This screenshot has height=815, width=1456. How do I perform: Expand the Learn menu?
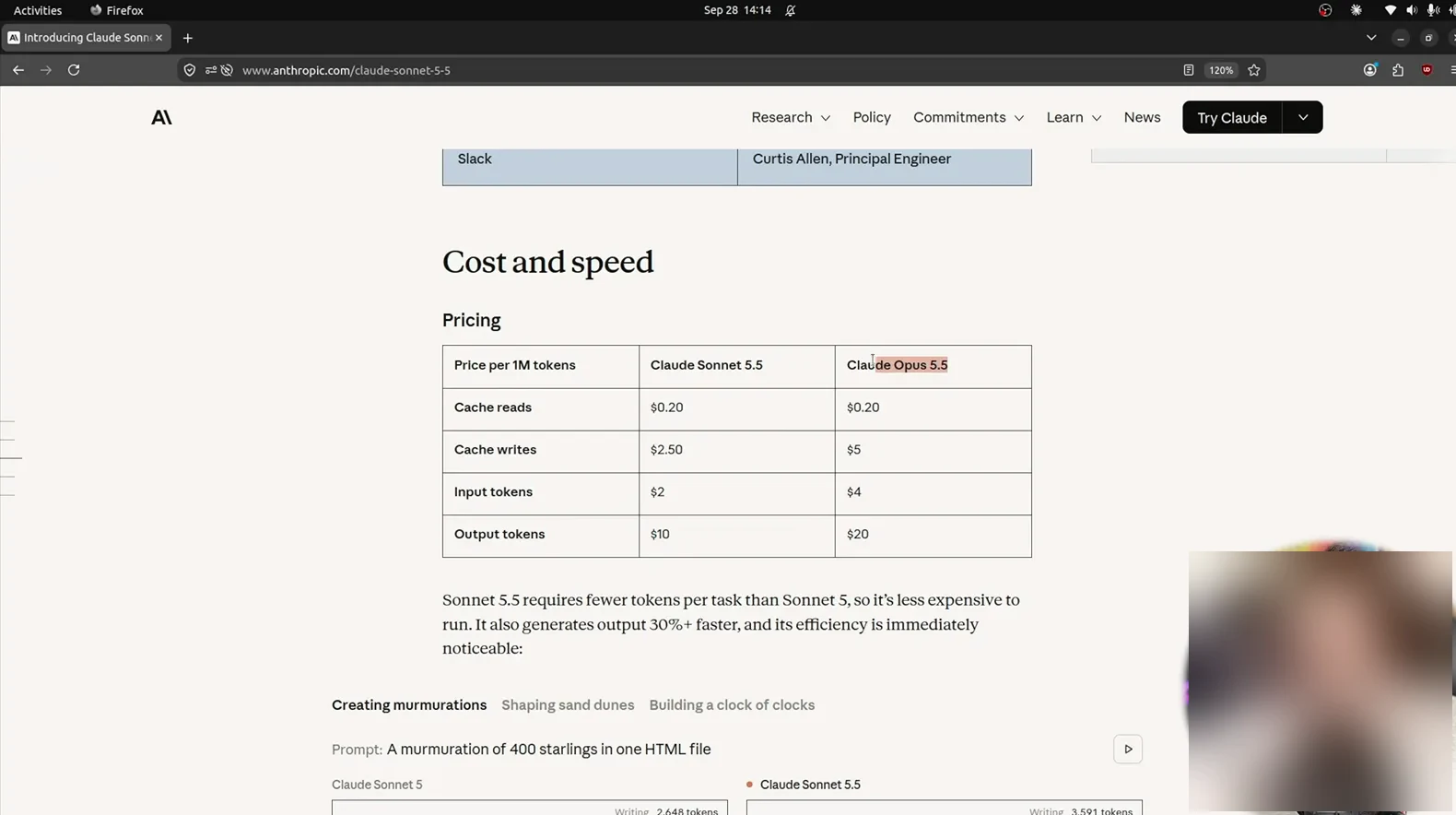pyautogui.click(x=1074, y=117)
